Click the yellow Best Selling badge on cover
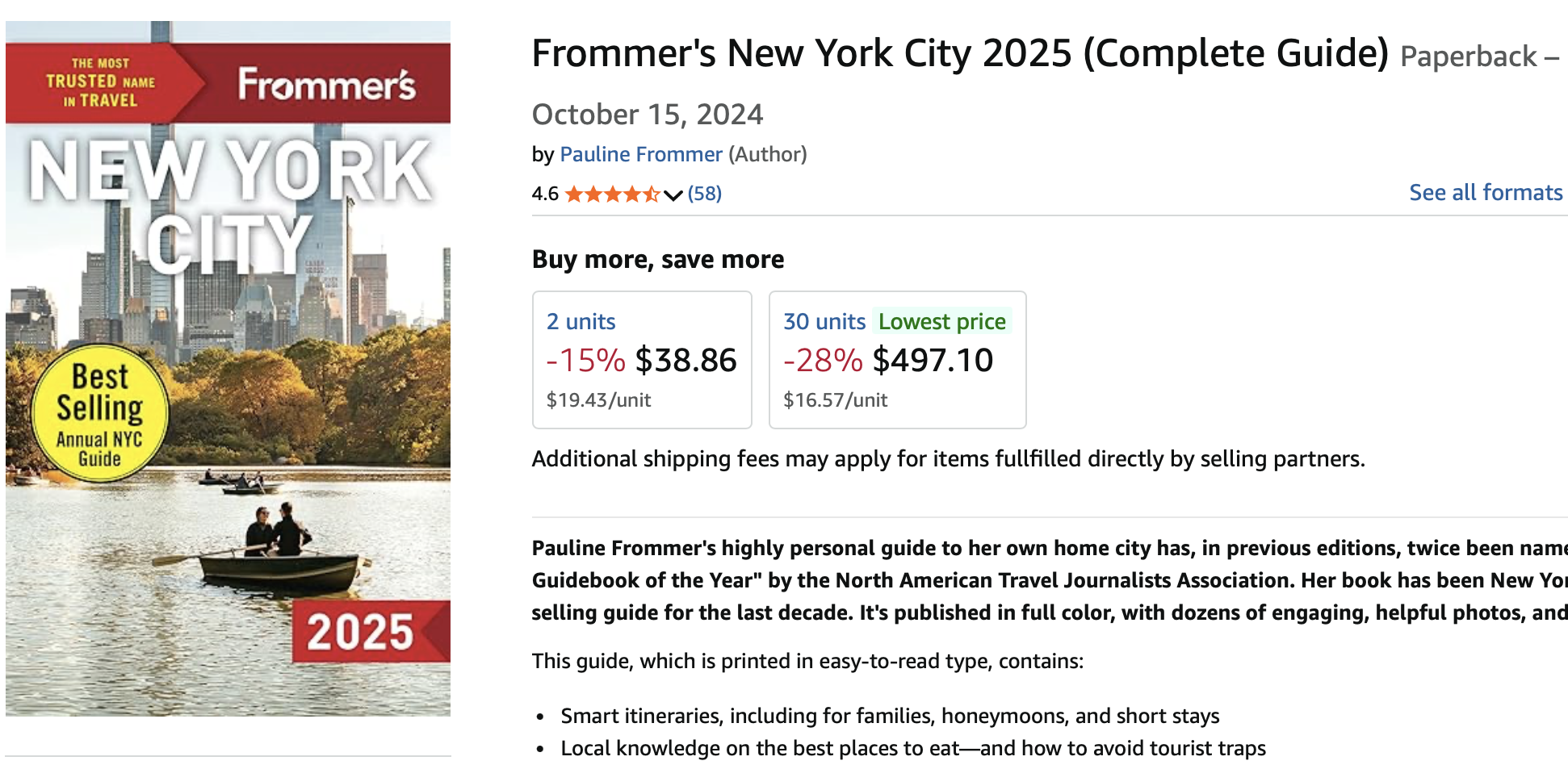Viewport: 1568px width, 765px height. point(99,414)
